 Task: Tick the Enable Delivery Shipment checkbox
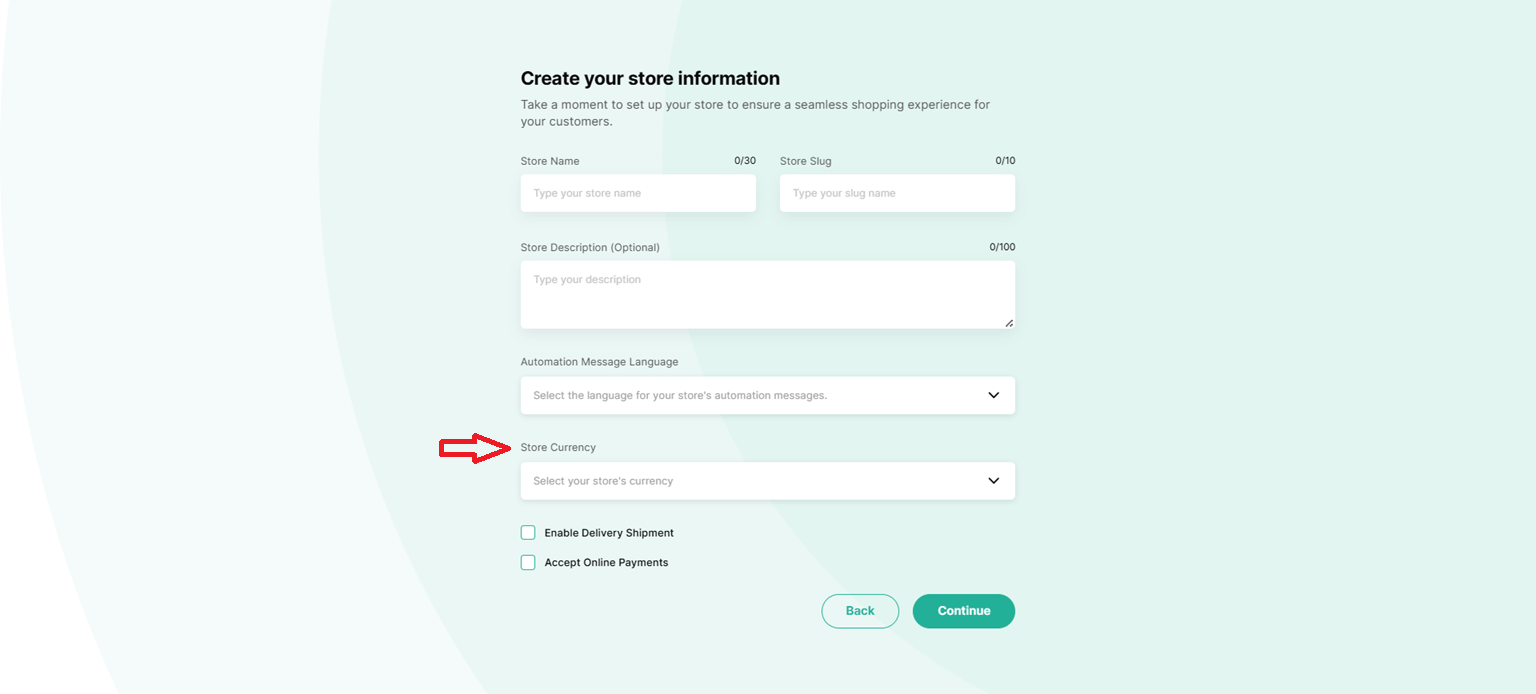[528, 533]
